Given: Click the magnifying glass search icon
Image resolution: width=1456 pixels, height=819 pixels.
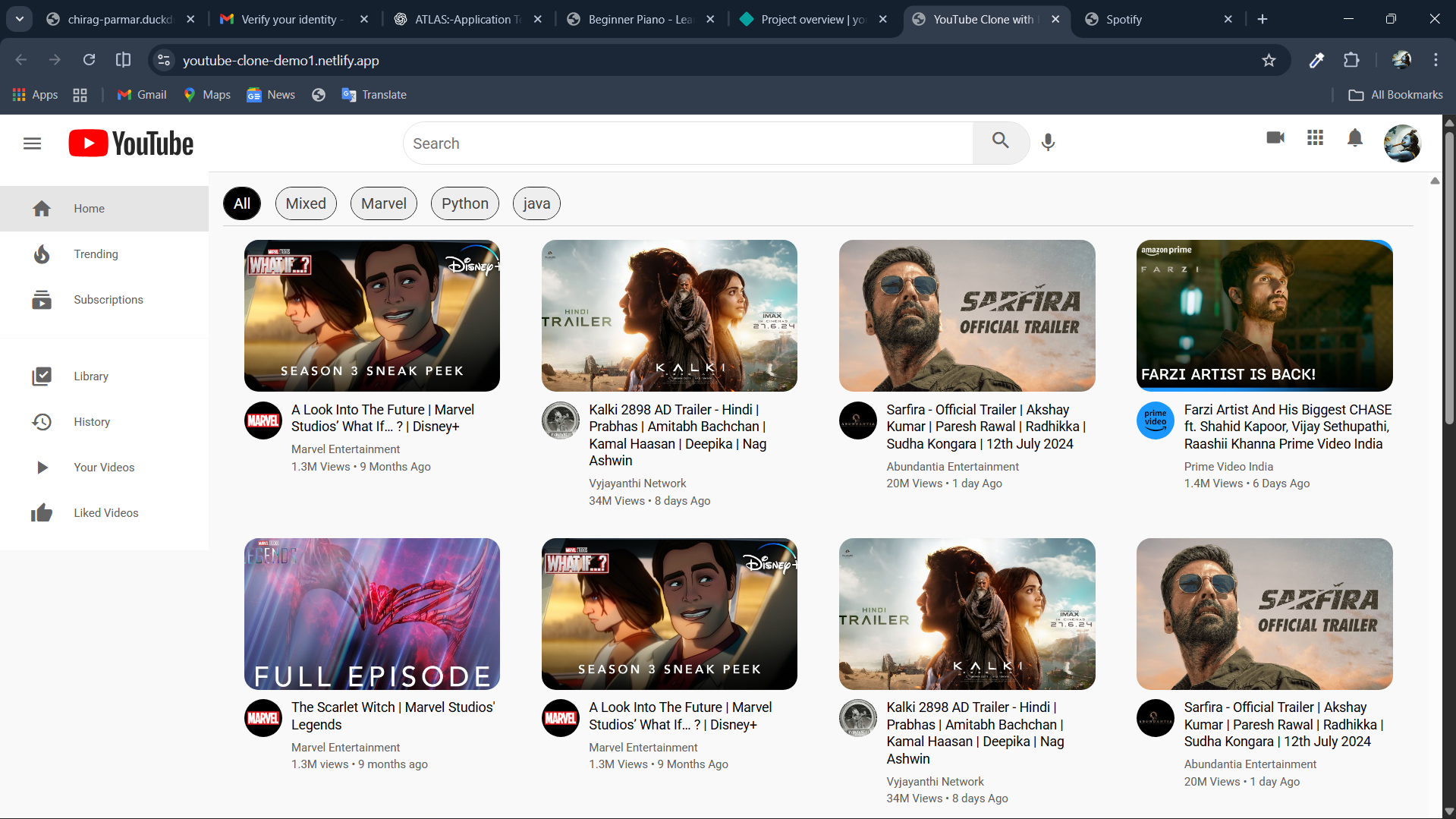Looking at the screenshot, I should click(x=999, y=141).
